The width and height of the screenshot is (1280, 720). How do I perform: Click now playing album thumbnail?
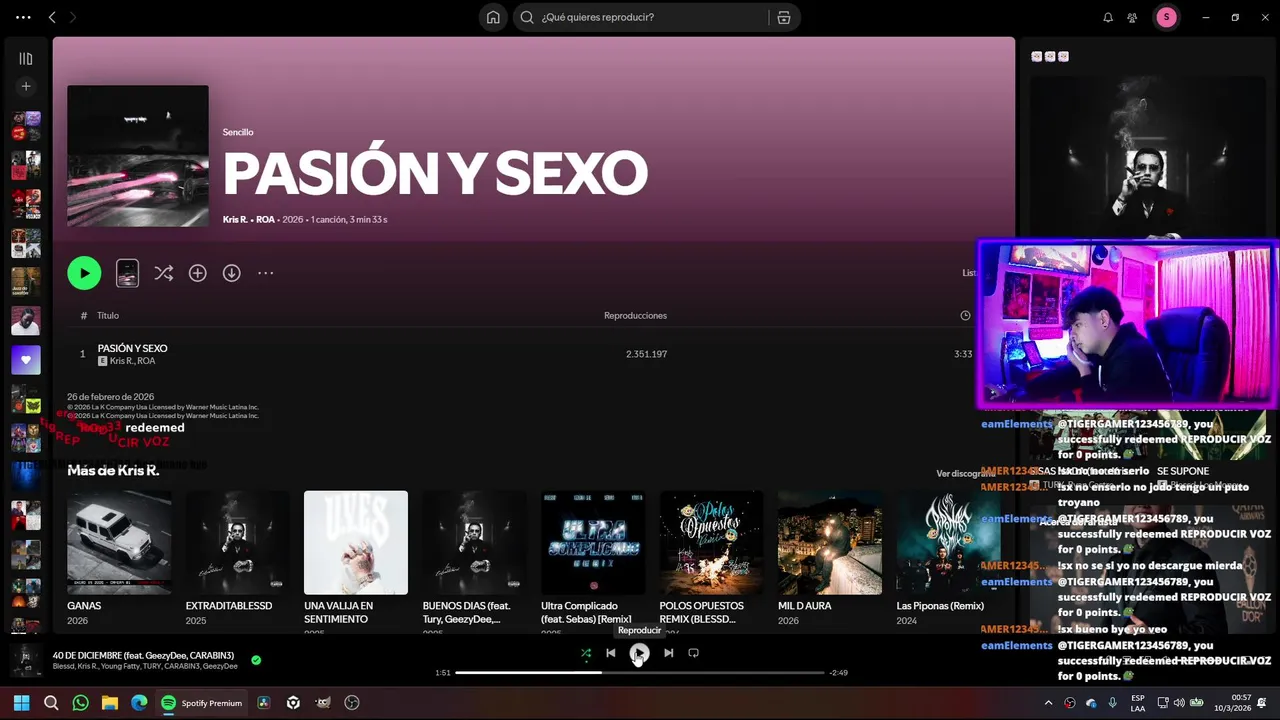26,660
